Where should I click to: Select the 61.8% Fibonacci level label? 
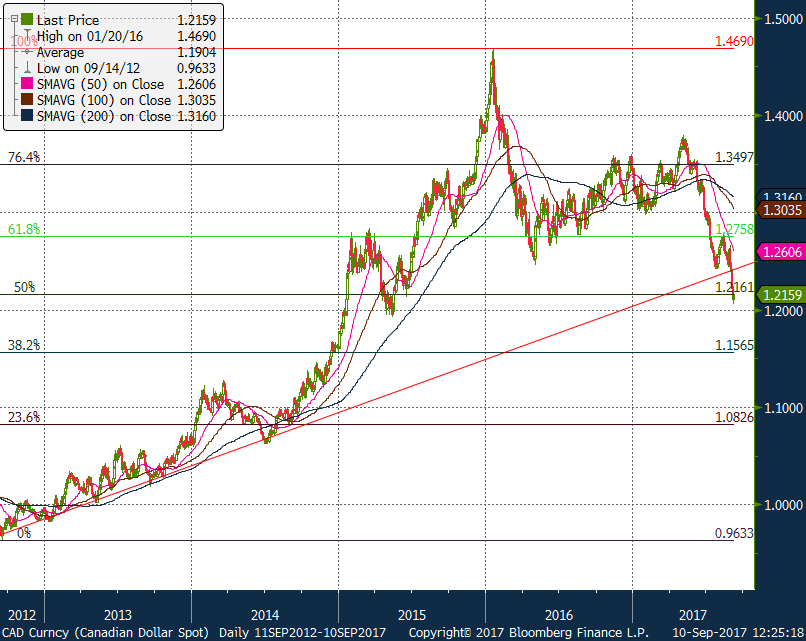(24, 229)
